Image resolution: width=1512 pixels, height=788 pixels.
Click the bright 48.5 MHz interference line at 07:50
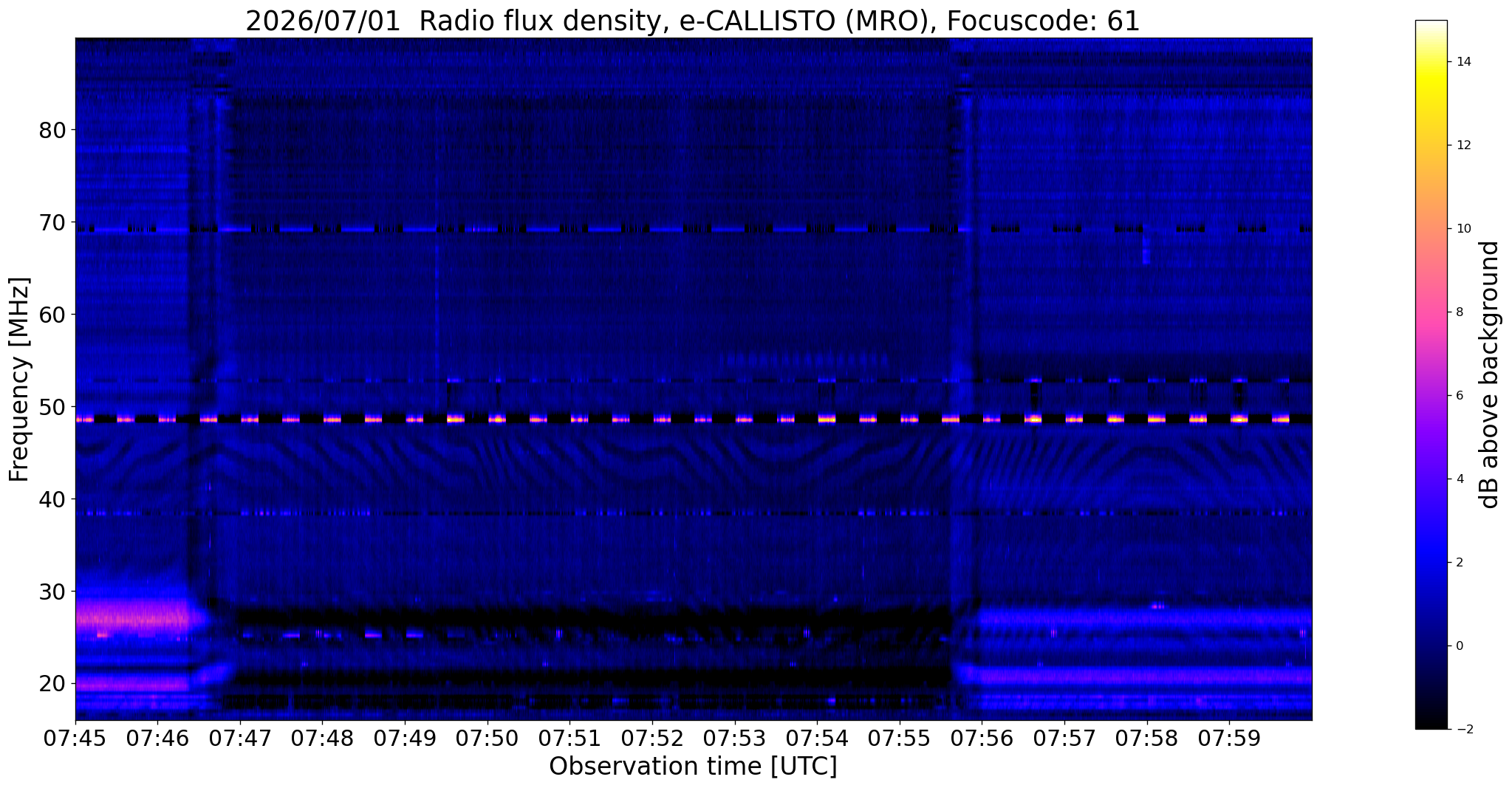pyautogui.click(x=496, y=419)
